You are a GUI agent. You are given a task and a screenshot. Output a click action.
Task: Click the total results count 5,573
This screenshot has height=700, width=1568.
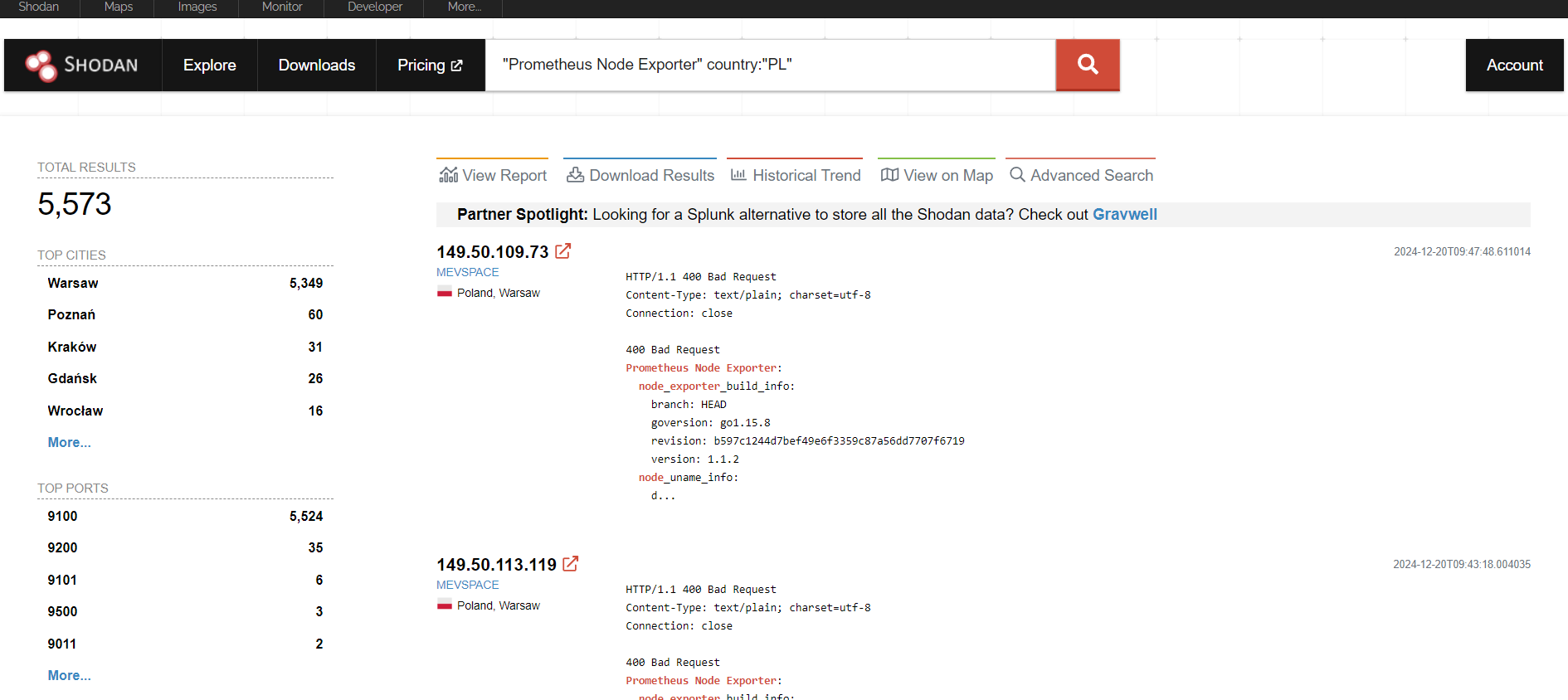(75, 204)
